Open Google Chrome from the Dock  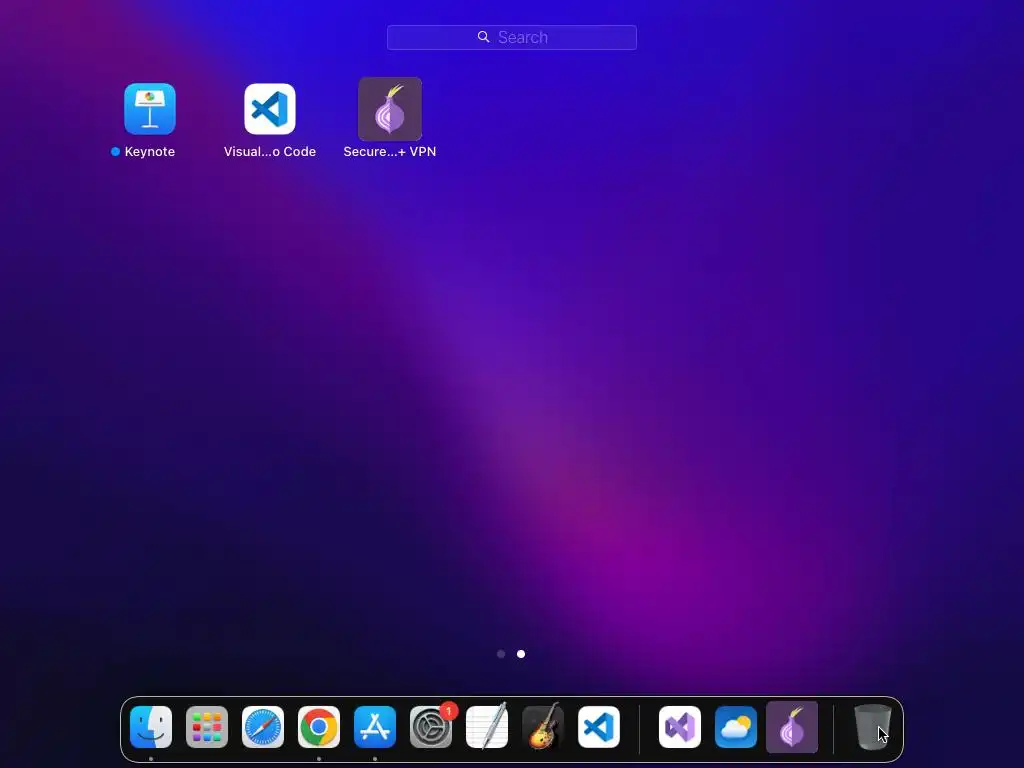click(x=319, y=727)
